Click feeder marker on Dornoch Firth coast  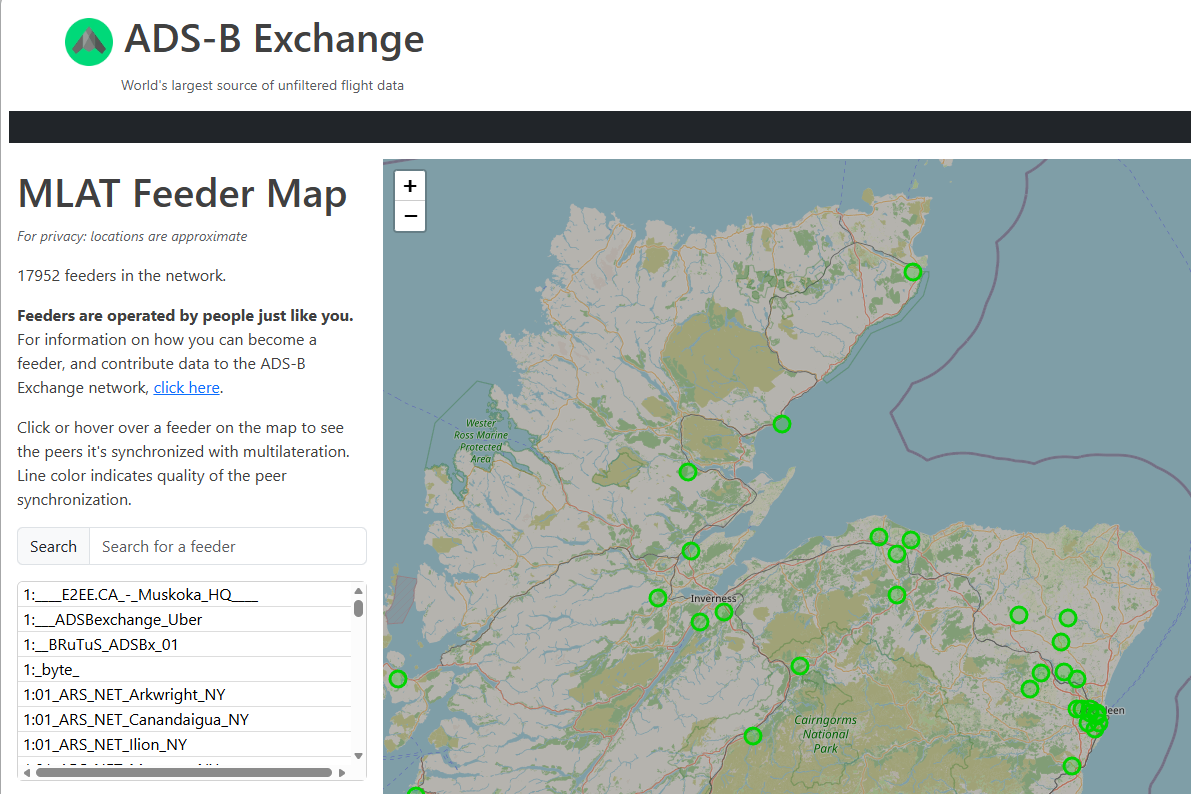coord(782,424)
